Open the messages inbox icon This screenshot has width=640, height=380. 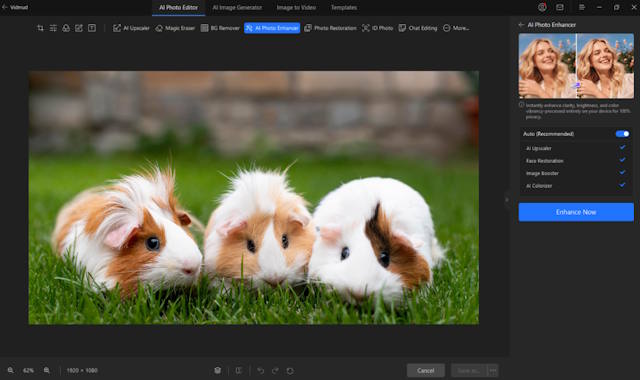[x=560, y=7]
